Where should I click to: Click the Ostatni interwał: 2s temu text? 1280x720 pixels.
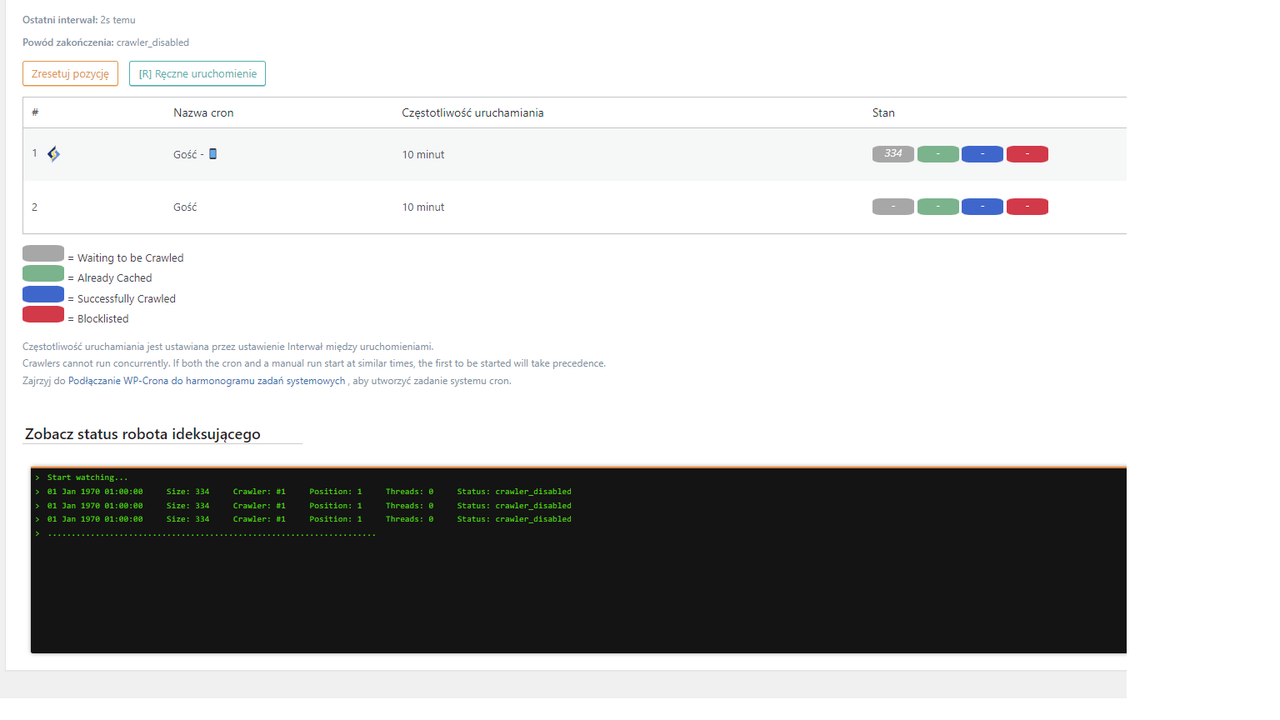tap(79, 20)
